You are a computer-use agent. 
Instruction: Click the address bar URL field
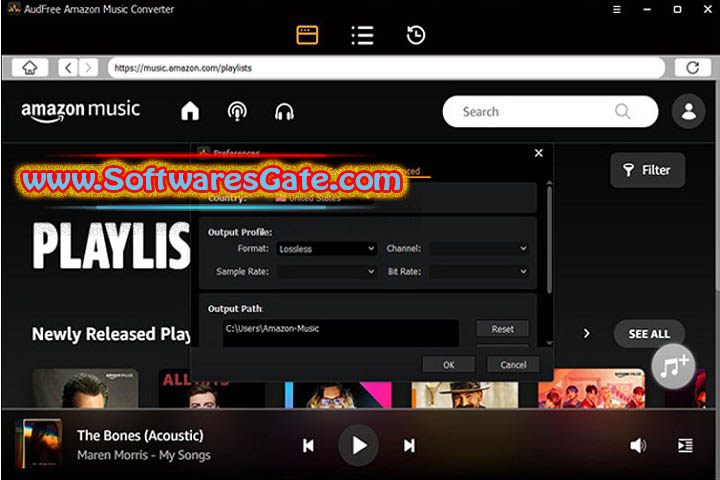[x=386, y=68]
